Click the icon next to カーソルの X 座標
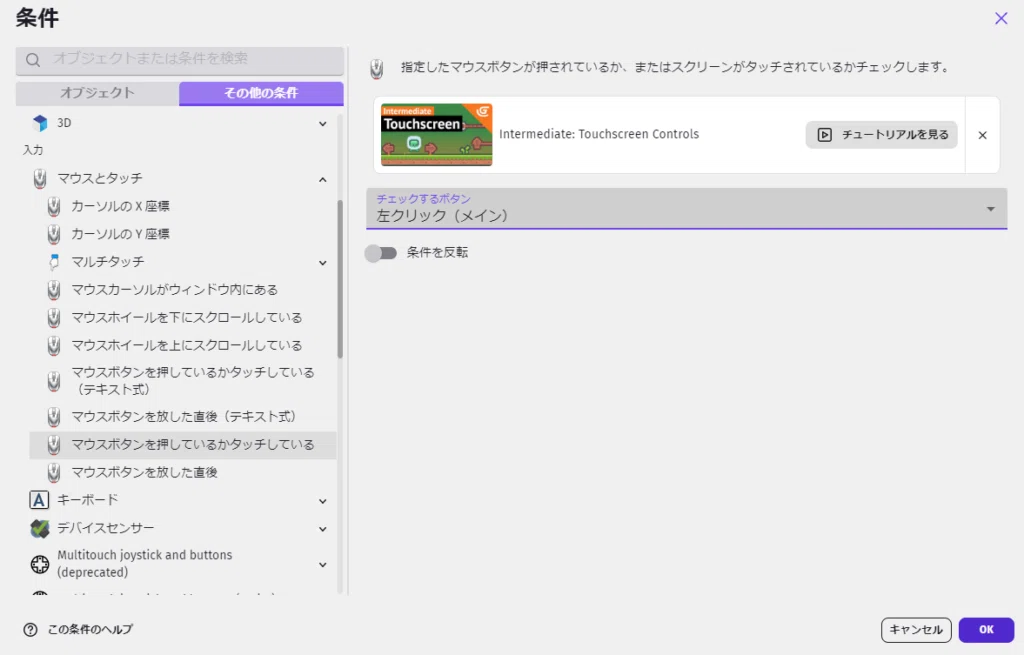Screen dimensions: 1024x655 [54, 206]
